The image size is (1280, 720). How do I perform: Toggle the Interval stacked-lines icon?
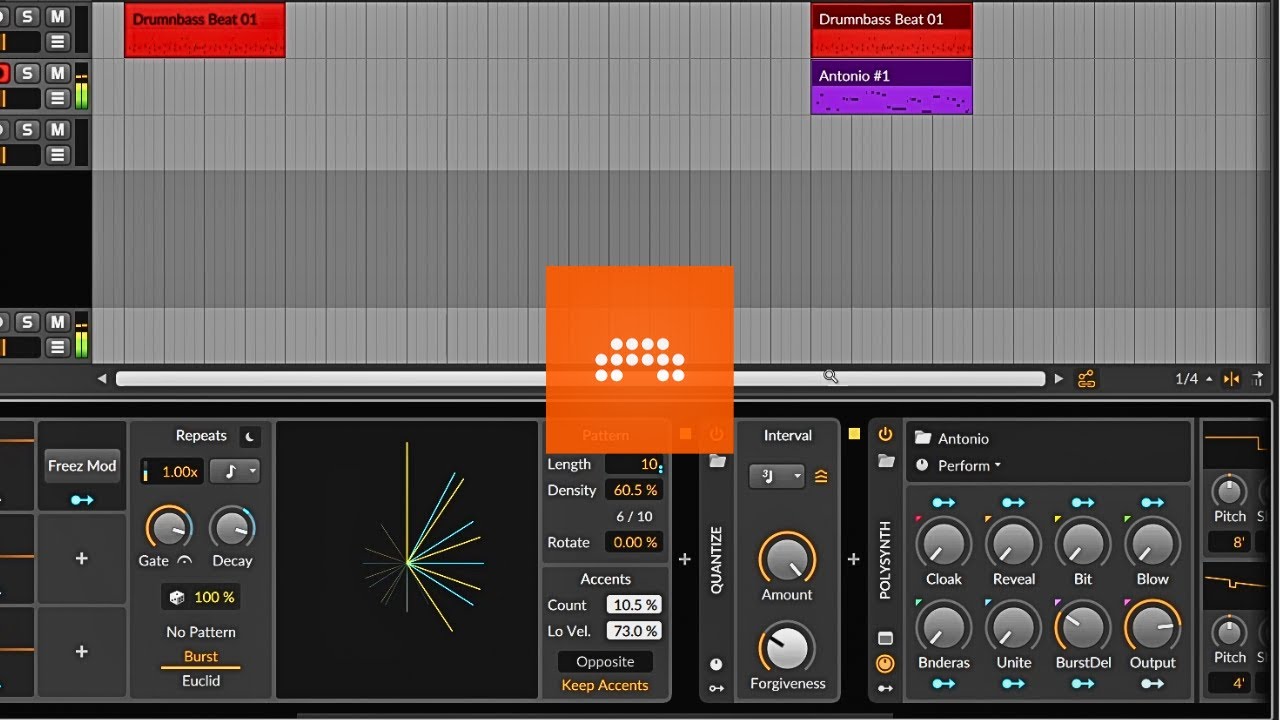point(821,477)
